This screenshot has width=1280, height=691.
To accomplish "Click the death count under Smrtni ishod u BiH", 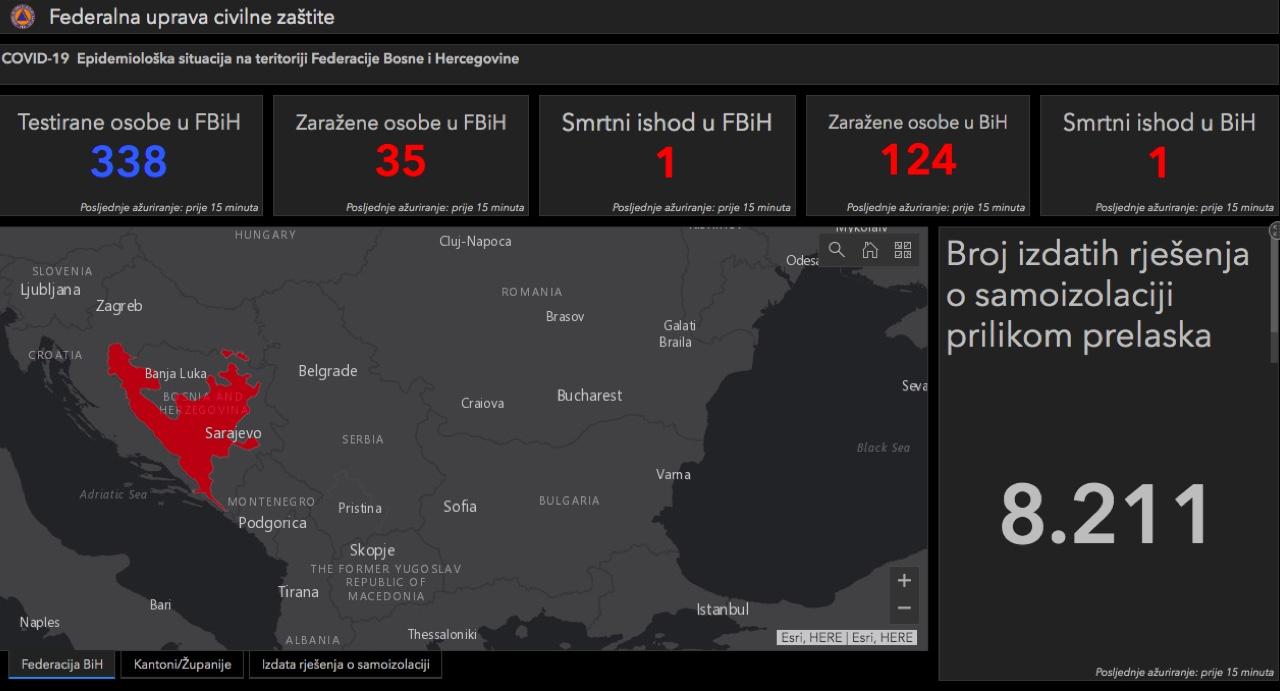I will 1159,162.
